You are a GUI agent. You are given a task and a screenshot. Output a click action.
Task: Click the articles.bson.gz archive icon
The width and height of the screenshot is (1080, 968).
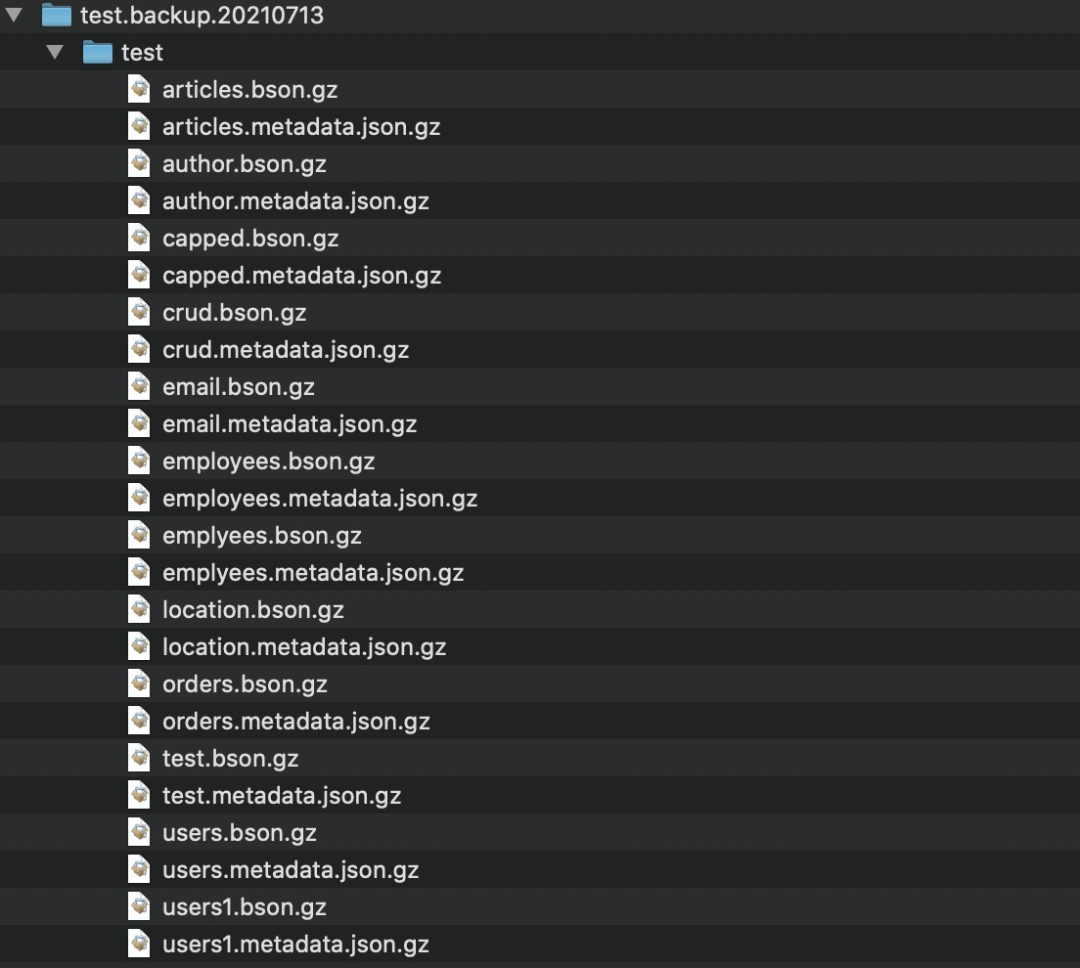139,89
